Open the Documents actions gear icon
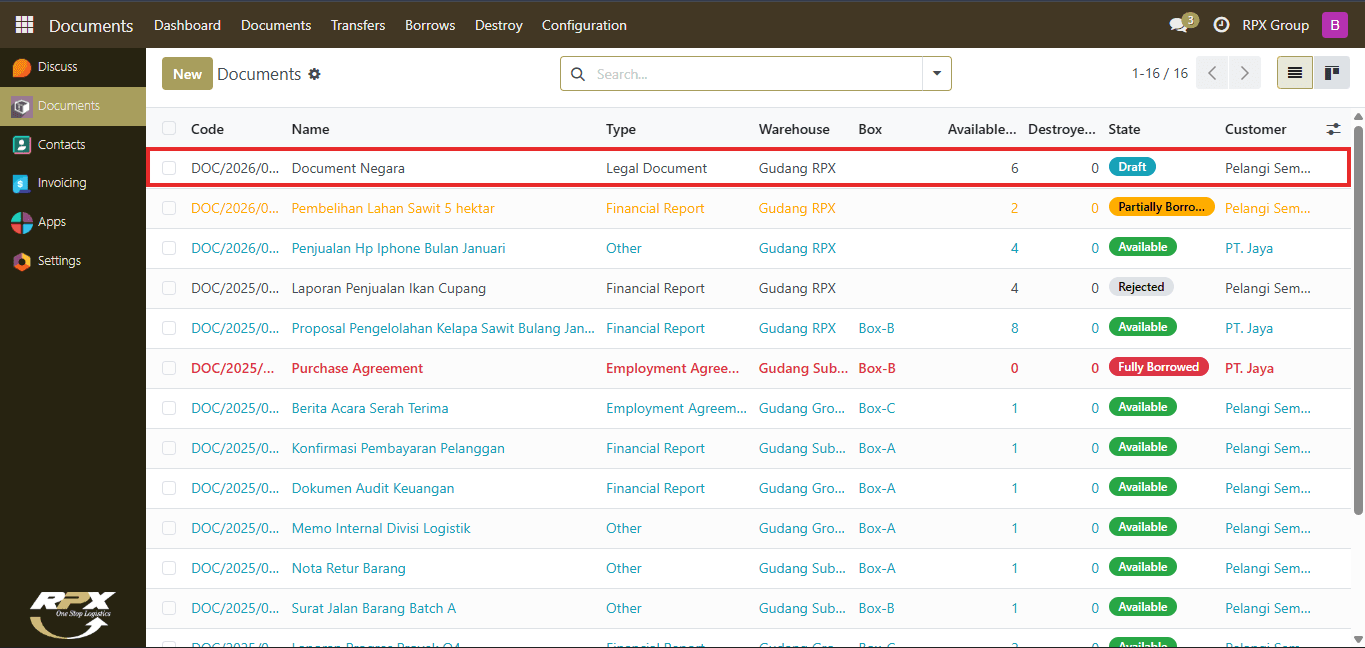The image size is (1365, 648). coord(314,74)
